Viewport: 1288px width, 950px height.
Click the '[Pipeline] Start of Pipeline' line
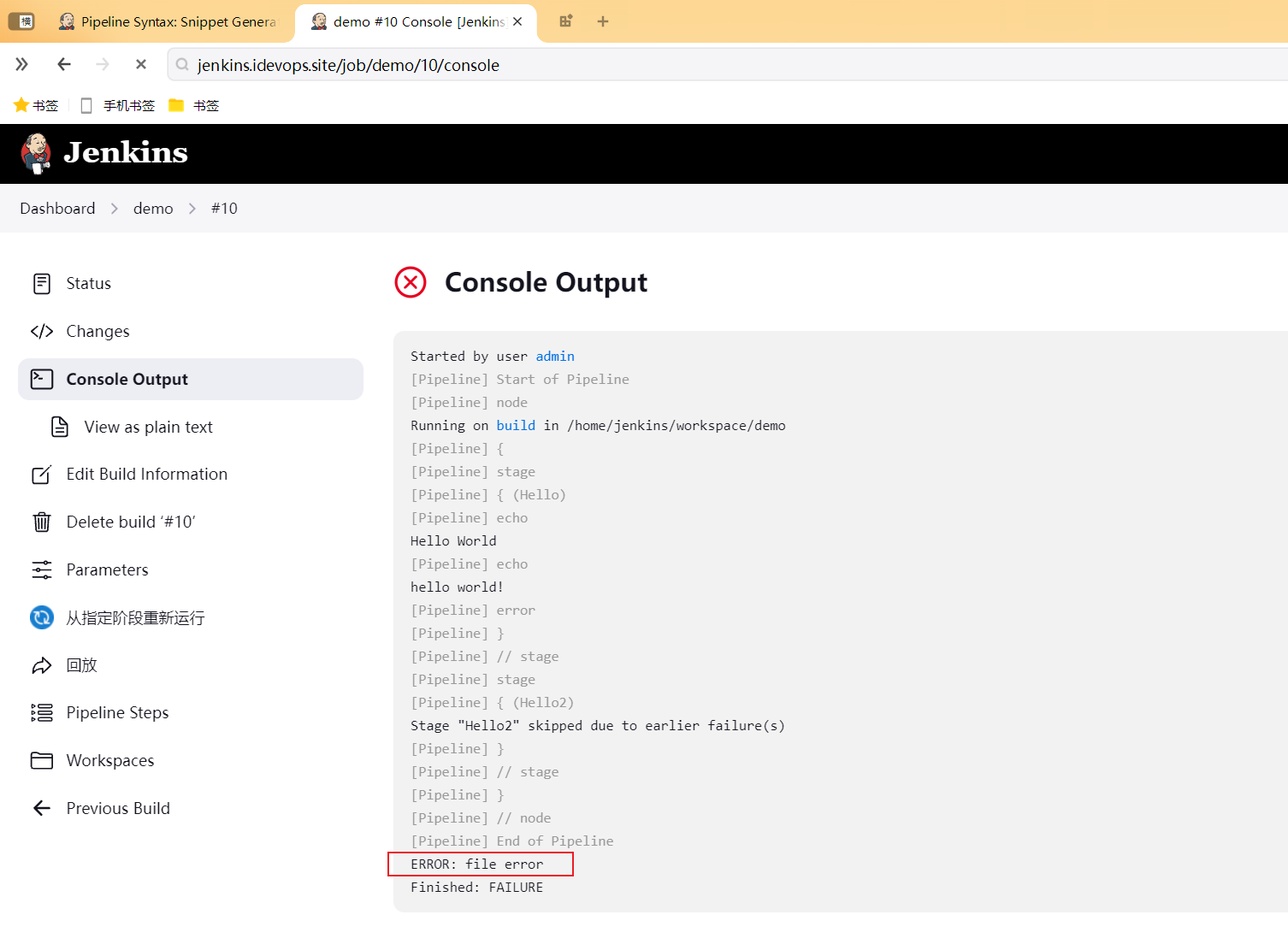(x=519, y=380)
